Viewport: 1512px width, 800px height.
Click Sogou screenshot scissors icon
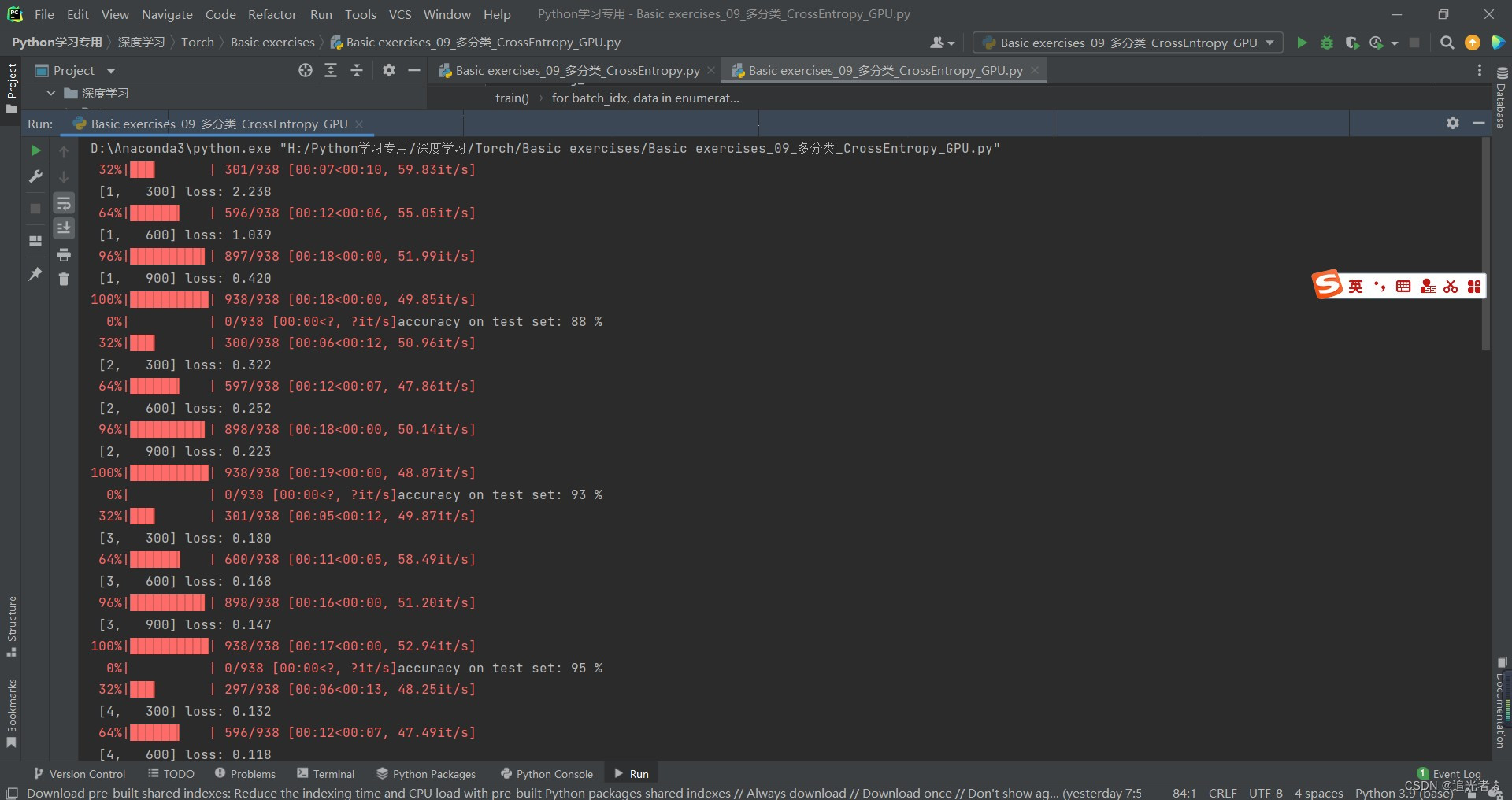pos(1451,286)
